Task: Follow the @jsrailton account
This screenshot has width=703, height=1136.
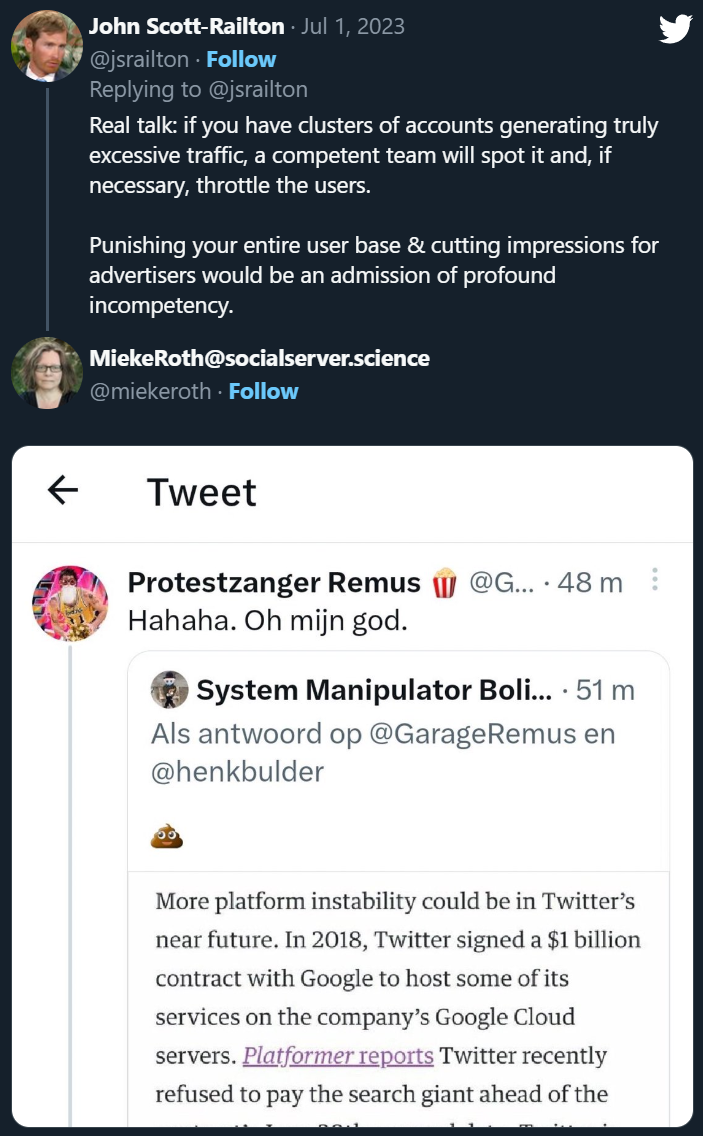Action: click(241, 59)
